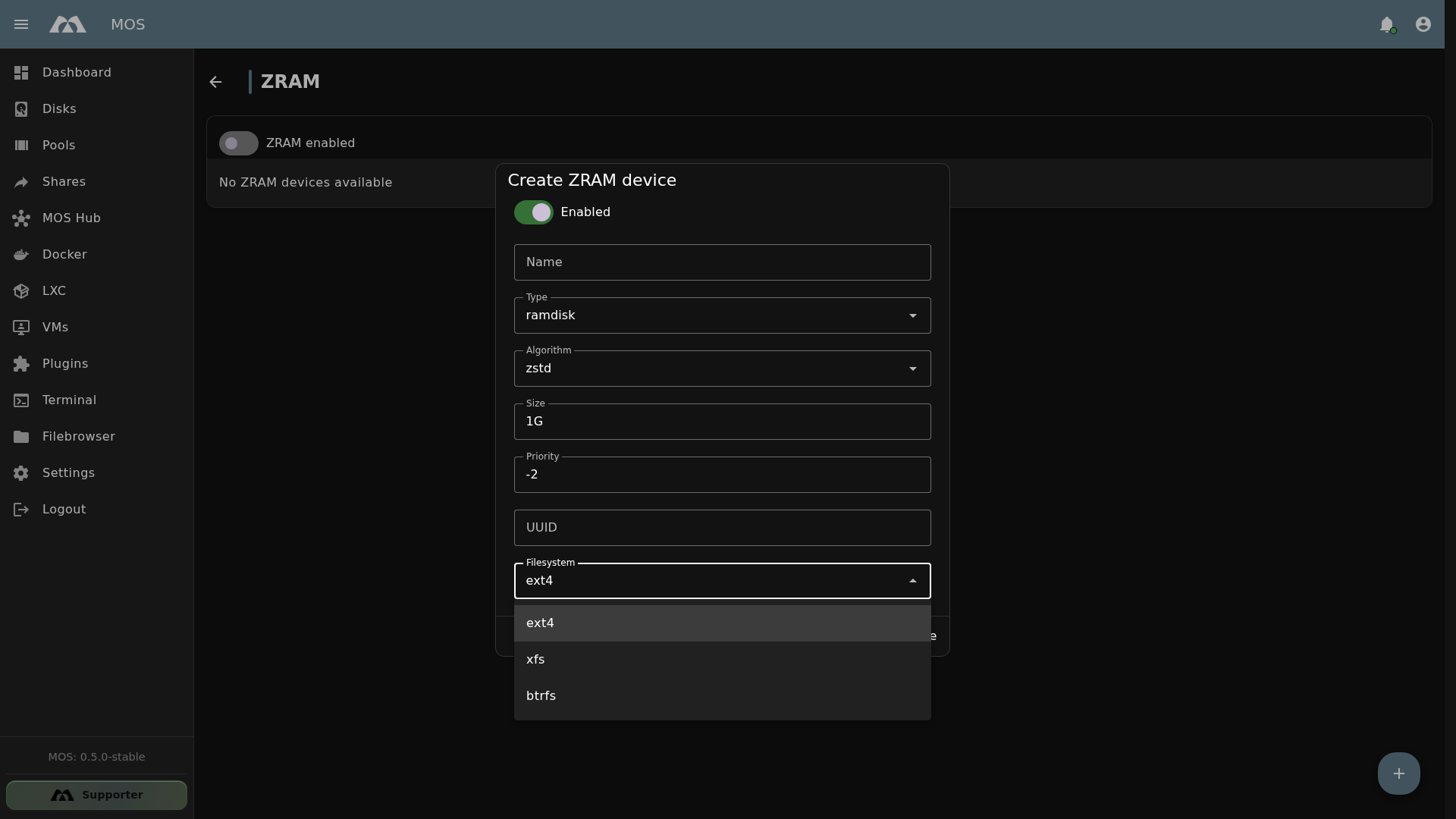Select ext4 from filesystem list
The image size is (1456, 819).
[x=722, y=623]
